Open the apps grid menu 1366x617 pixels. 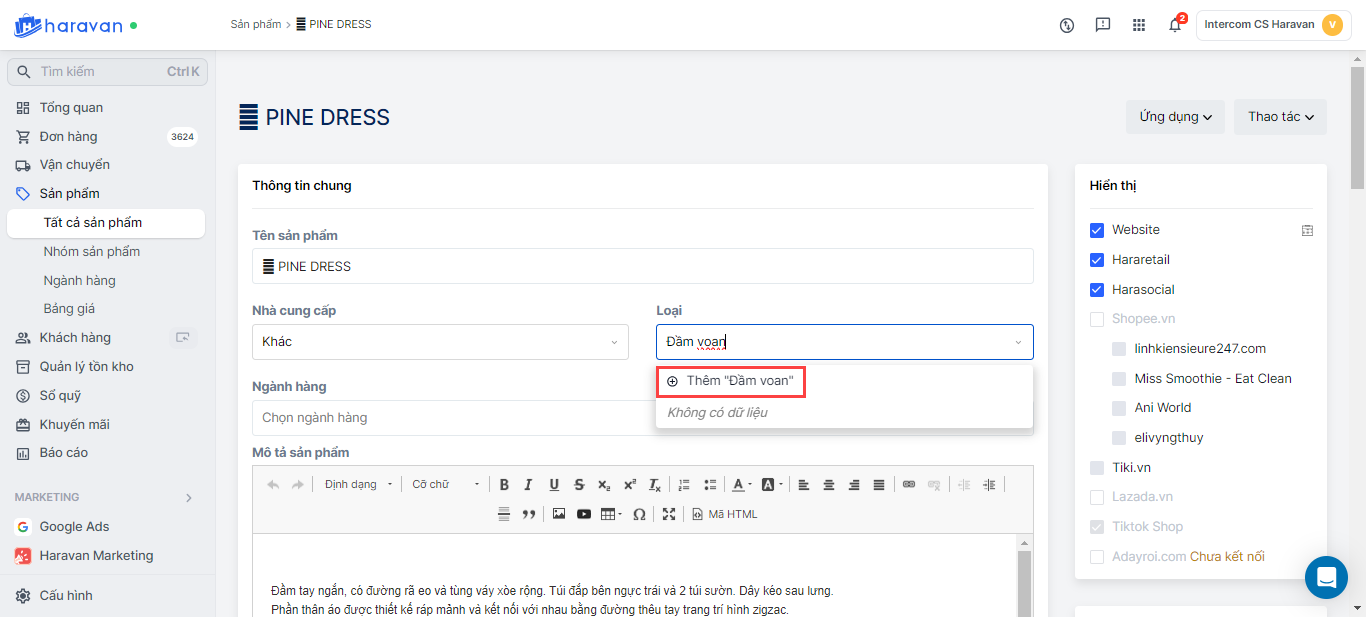1139,25
